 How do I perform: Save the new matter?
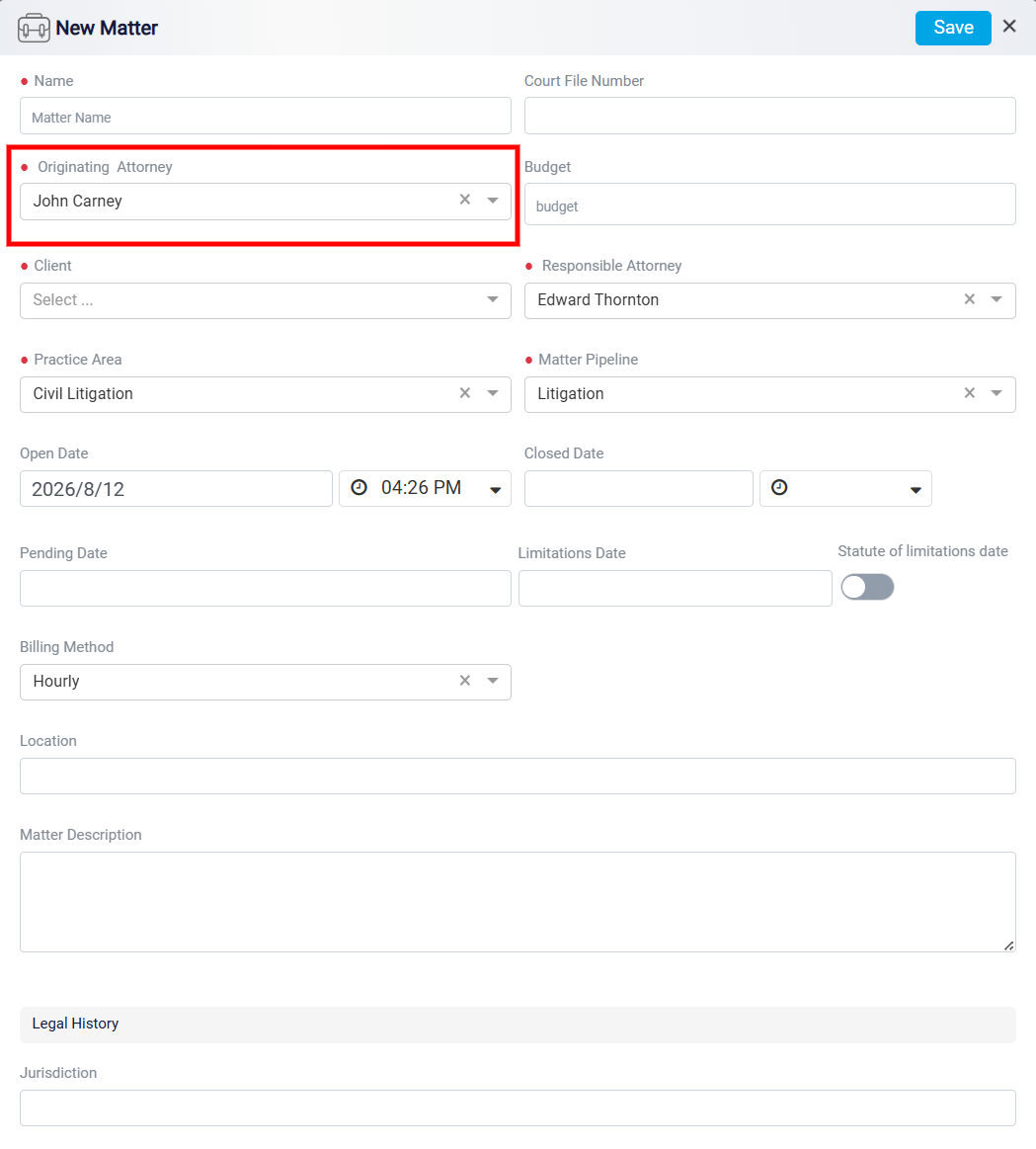pyautogui.click(x=953, y=28)
